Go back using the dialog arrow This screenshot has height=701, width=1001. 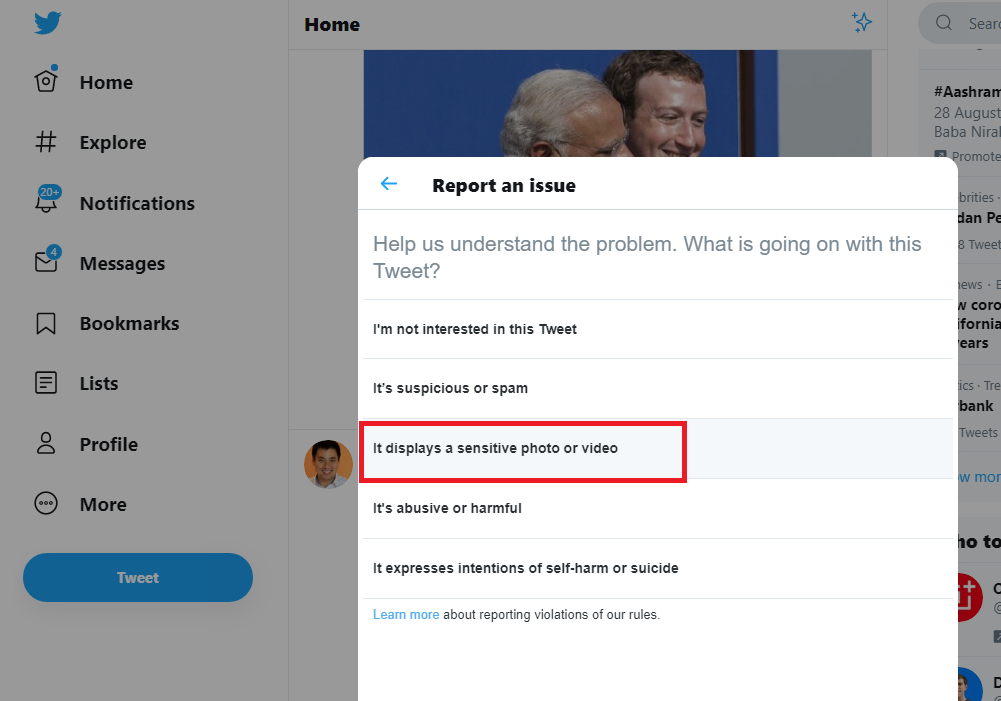tap(389, 184)
